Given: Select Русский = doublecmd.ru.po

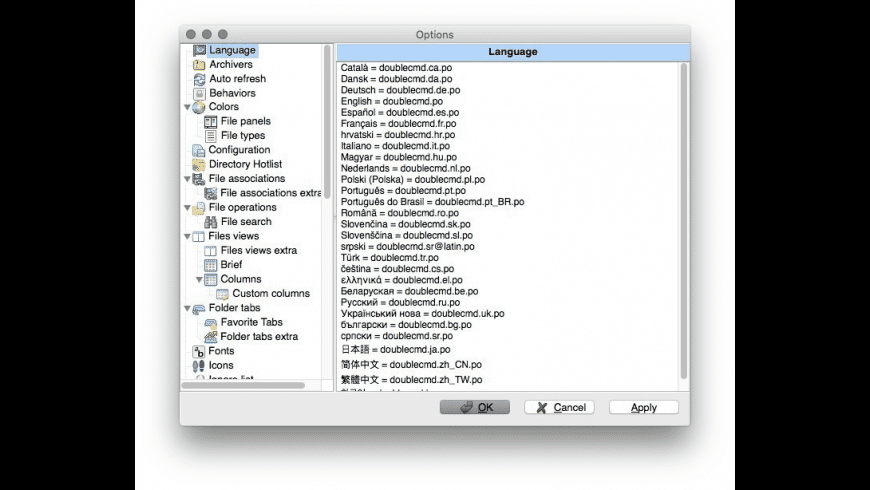Looking at the screenshot, I should pos(400,302).
